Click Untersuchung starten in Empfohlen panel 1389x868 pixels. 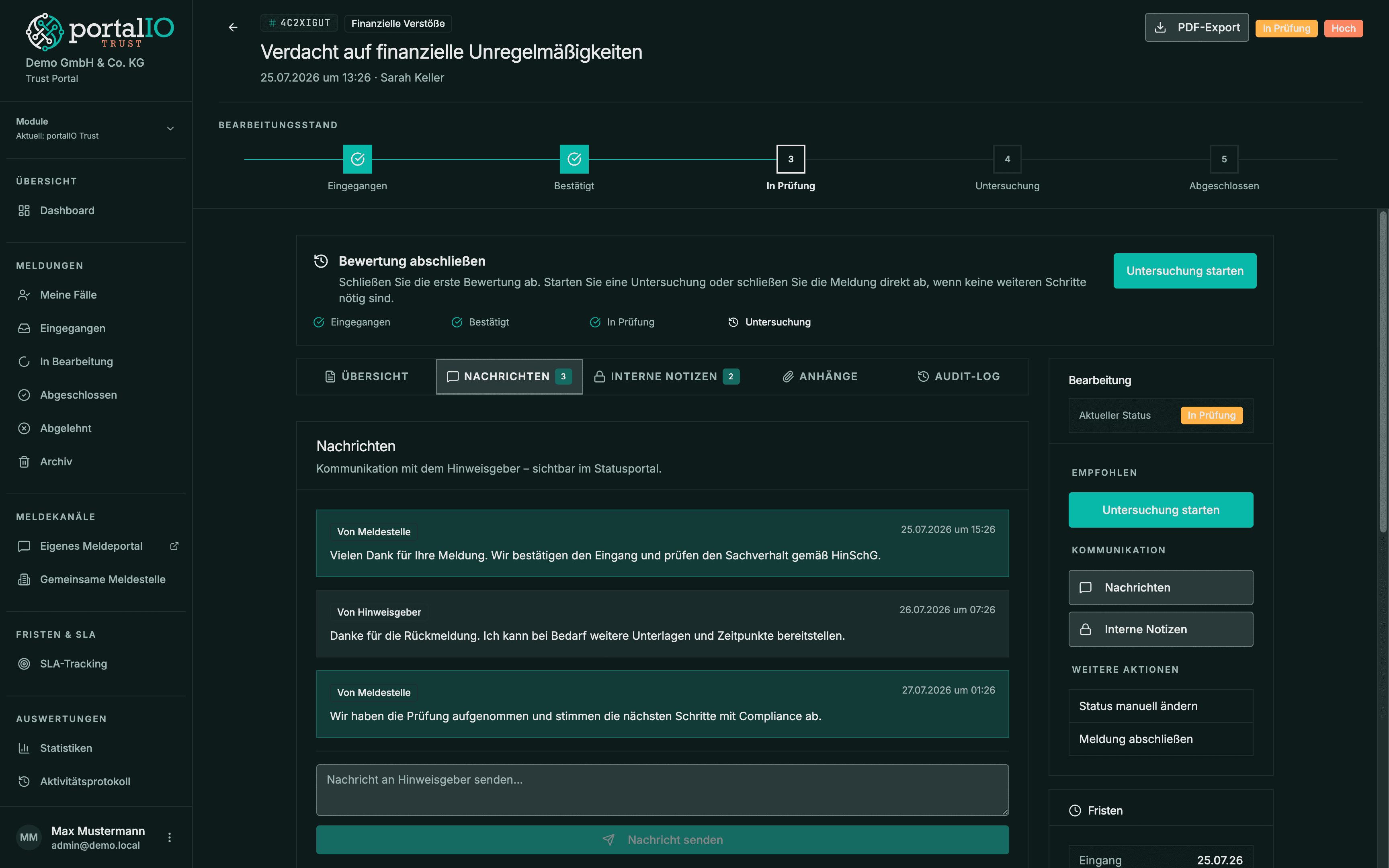pyautogui.click(x=1161, y=510)
